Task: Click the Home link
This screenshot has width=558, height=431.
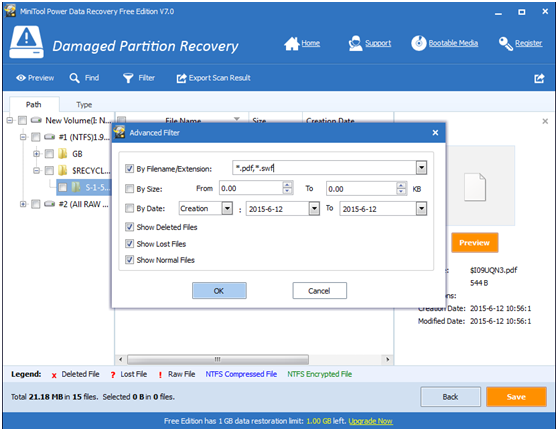Action: pos(311,43)
